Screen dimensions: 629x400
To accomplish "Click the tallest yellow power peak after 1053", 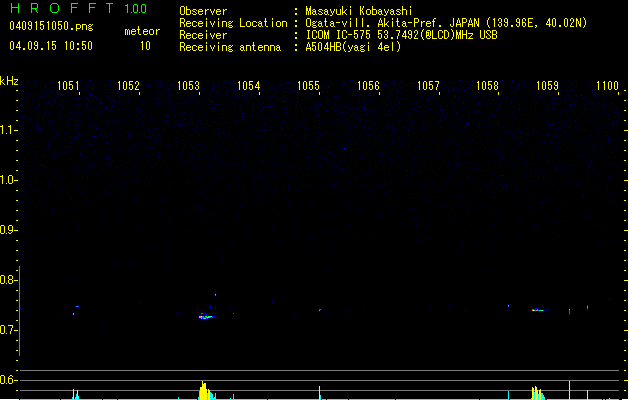I will (x=203, y=390).
